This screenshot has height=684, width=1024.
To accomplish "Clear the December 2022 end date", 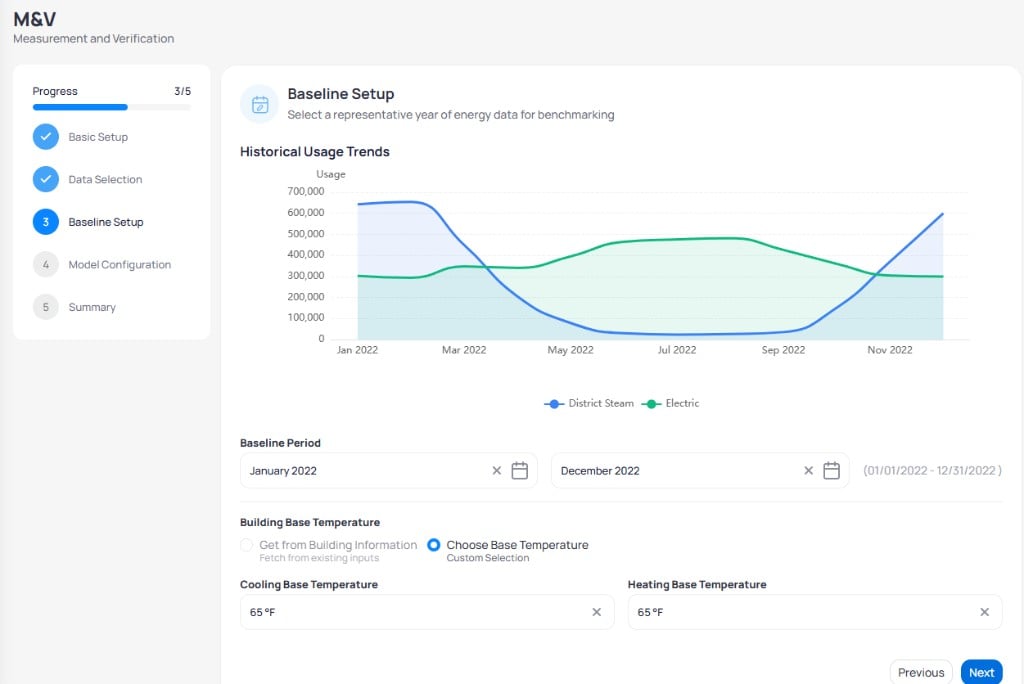I will (x=808, y=470).
